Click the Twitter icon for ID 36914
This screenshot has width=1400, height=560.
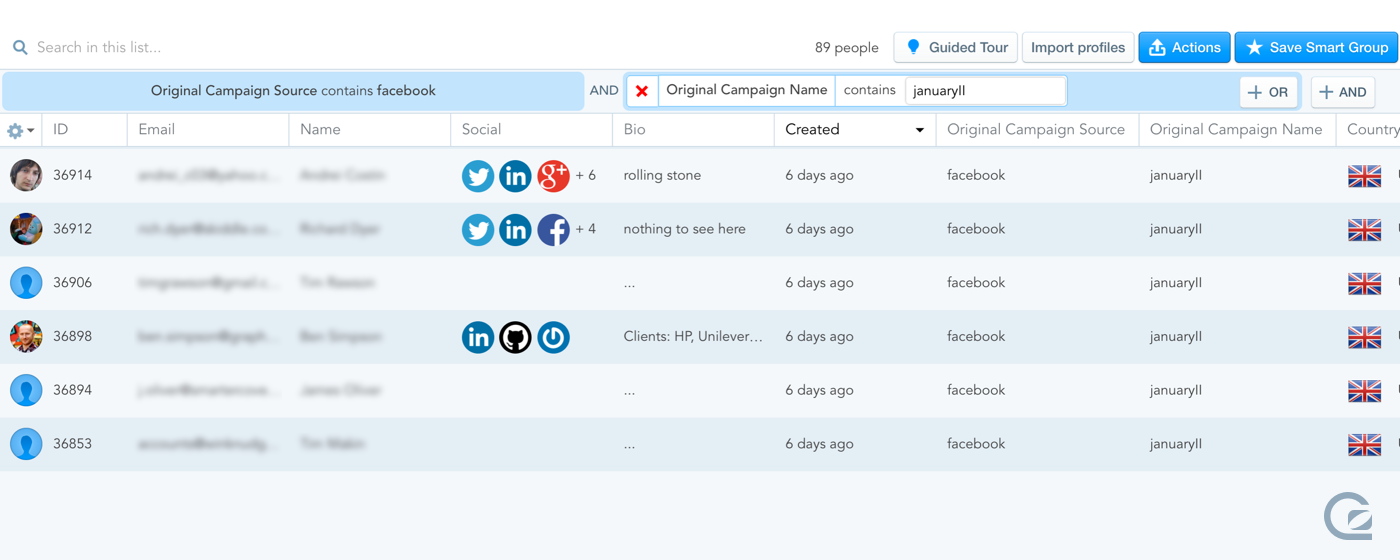coord(478,176)
